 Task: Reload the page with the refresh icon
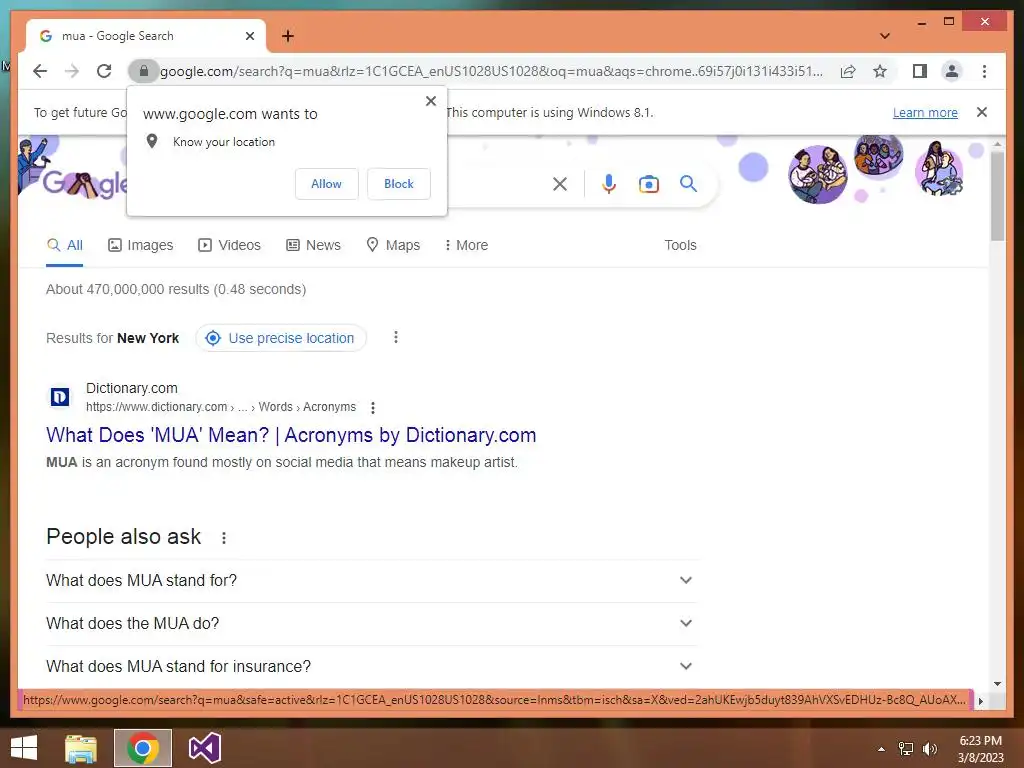(104, 71)
